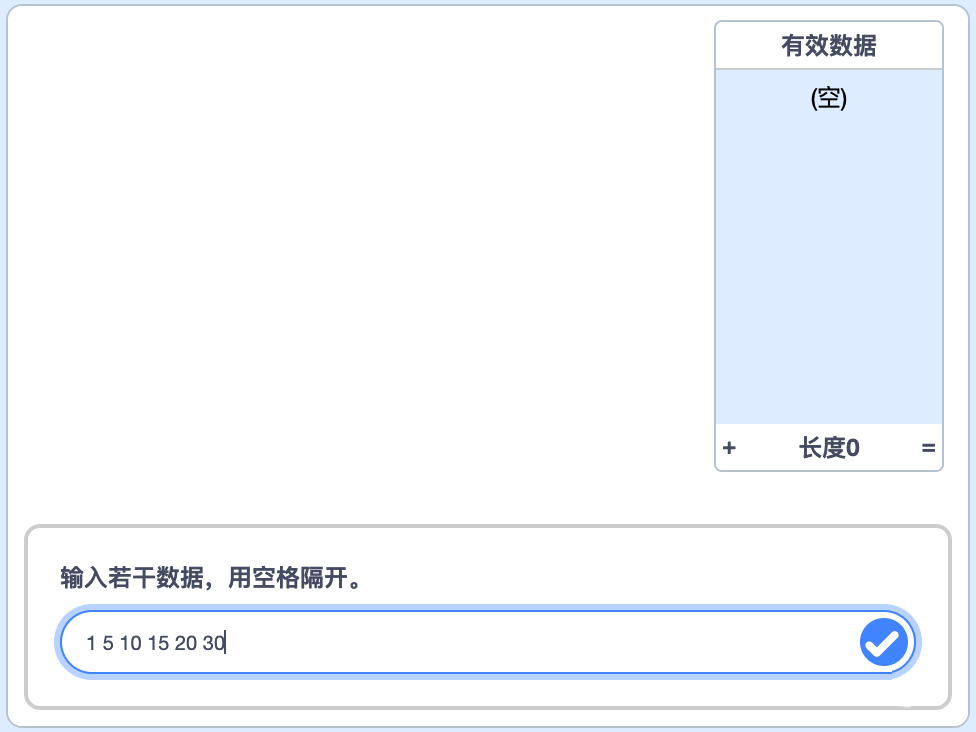Click the footer bar of the list monitor
This screenshot has width=976, height=732.
pos(828,448)
